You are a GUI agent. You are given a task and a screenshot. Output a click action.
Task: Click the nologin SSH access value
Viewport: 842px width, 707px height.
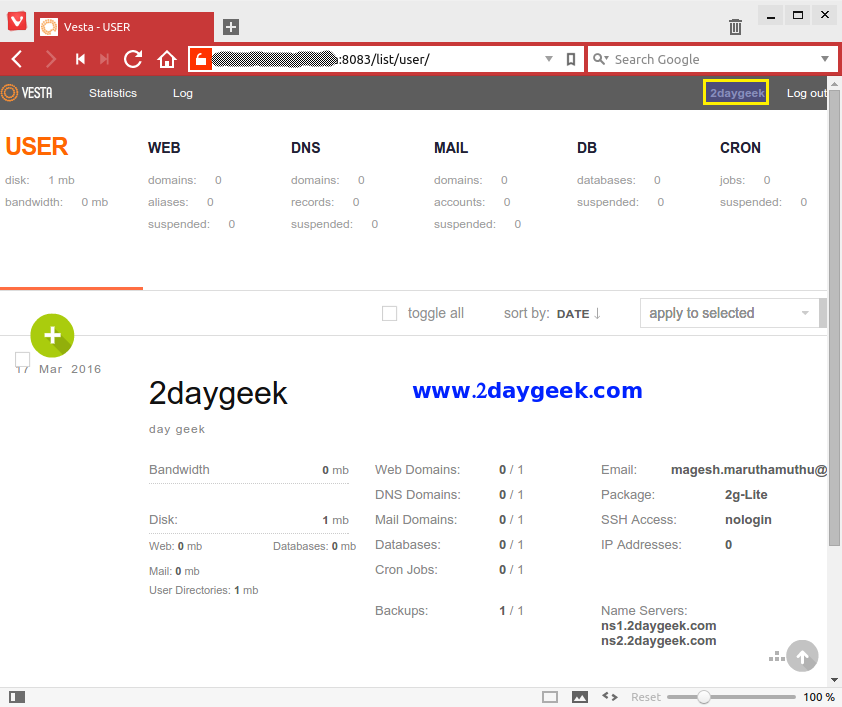[748, 520]
